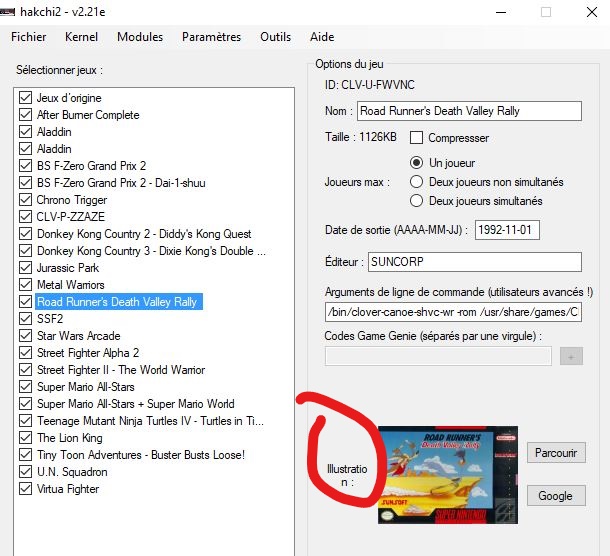This screenshot has height=556, width=610.
Task: Toggle the Metal Warriors checkbox
Action: click(25, 284)
